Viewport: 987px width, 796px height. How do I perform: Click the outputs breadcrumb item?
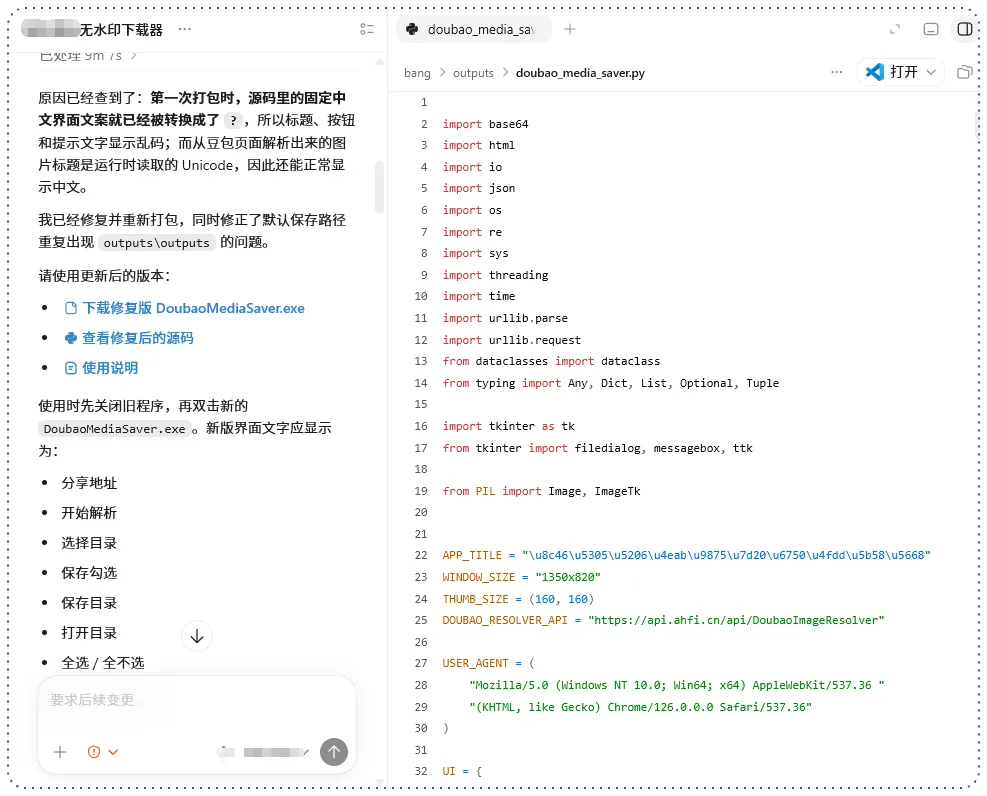(x=473, y=73)
